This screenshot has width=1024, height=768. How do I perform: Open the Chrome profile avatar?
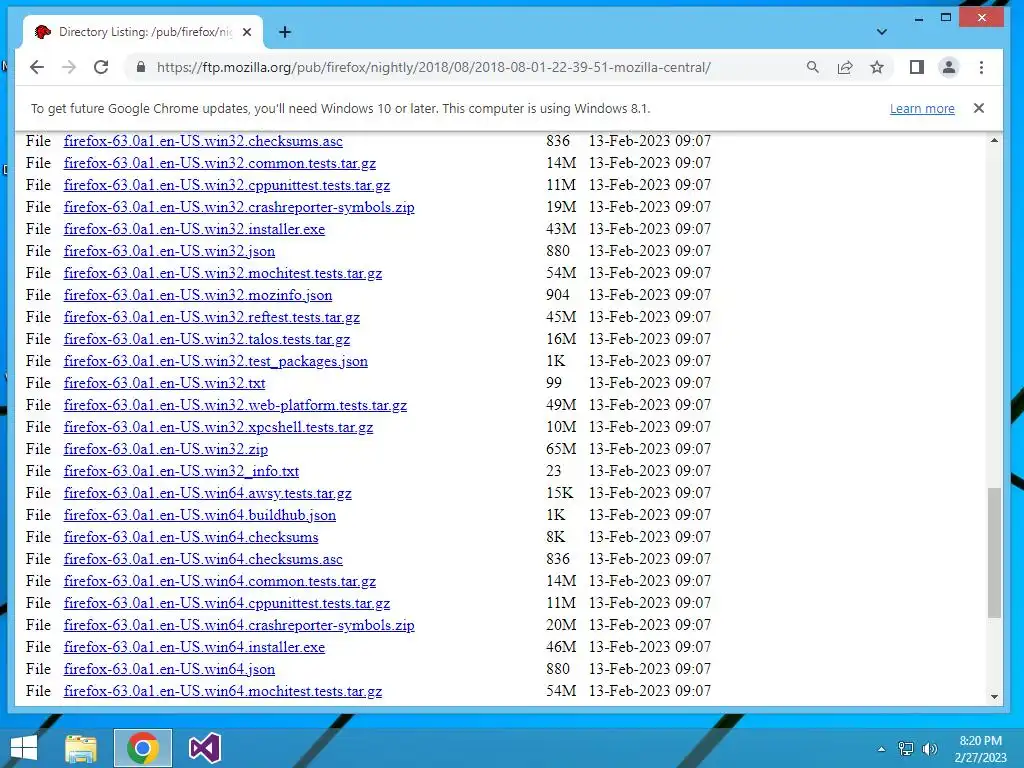(948, 67)
